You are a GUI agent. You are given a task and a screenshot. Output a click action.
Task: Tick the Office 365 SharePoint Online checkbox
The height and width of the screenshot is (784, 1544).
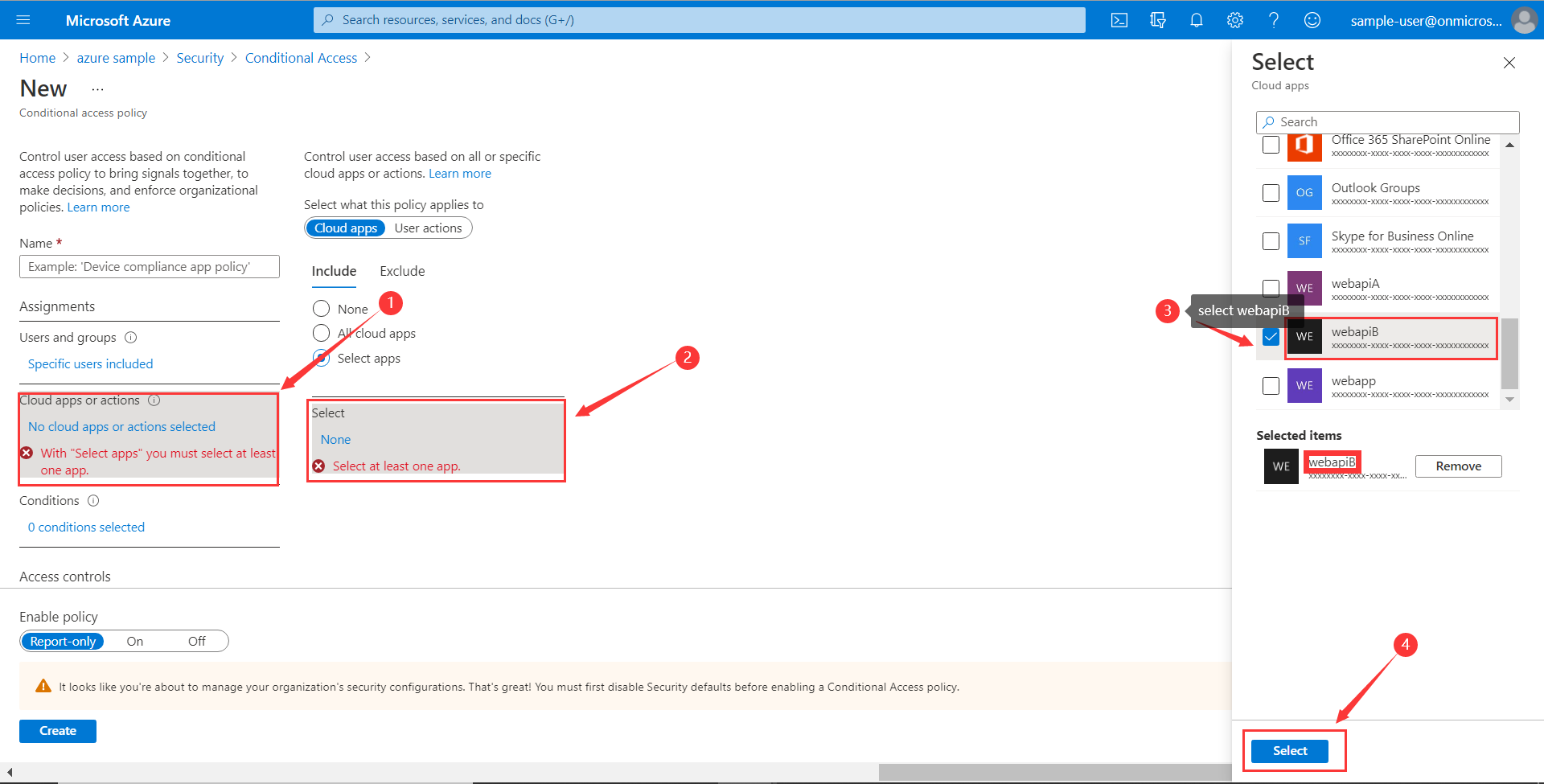point(1271,145)
